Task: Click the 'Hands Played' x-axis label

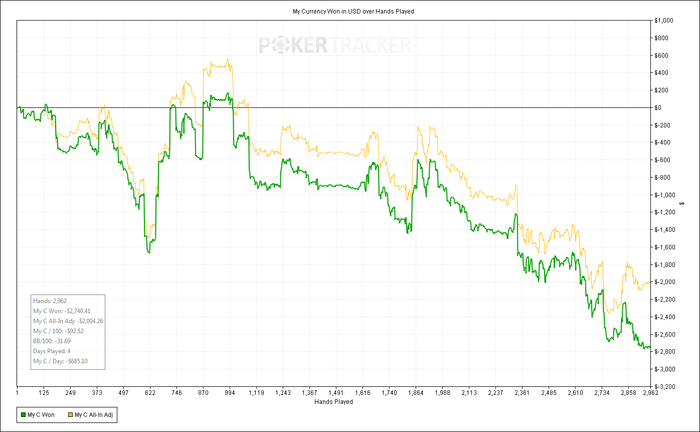Action: [333, 402]
